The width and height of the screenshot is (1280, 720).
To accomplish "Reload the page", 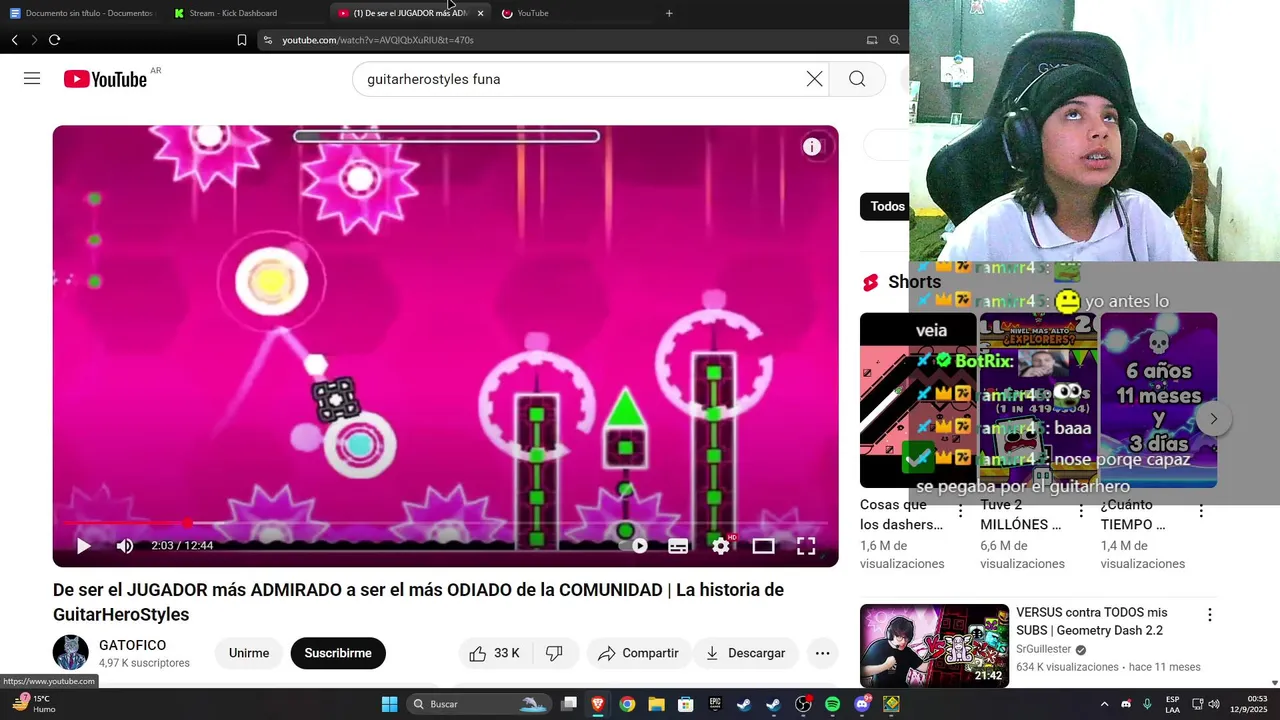I will coord(54,40).
